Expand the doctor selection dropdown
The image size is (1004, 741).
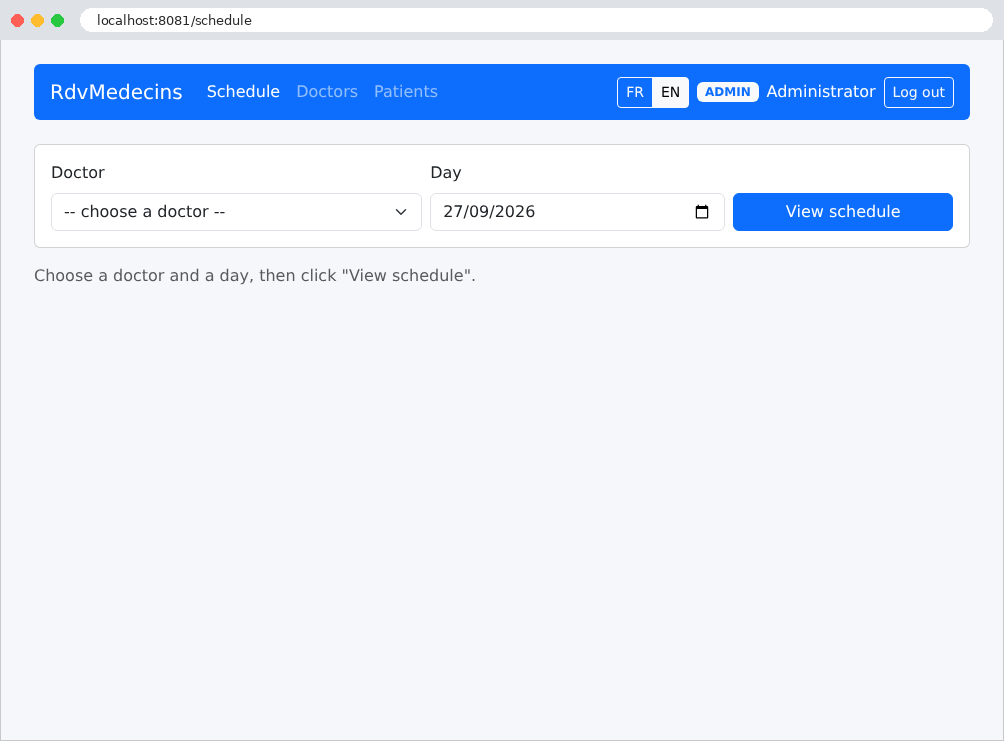[236, 212]
